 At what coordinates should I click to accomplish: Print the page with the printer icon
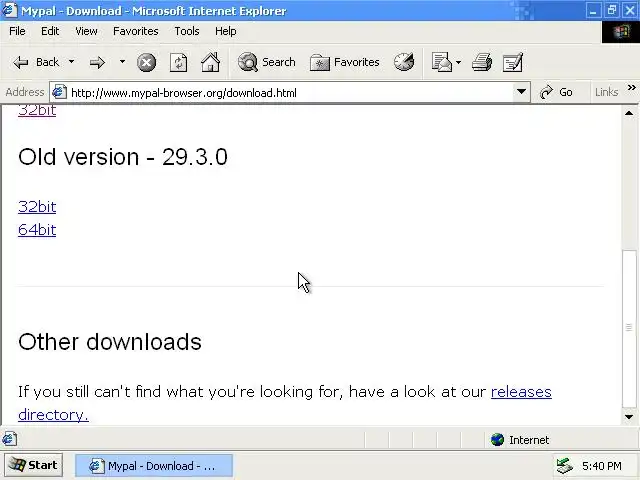482,62
